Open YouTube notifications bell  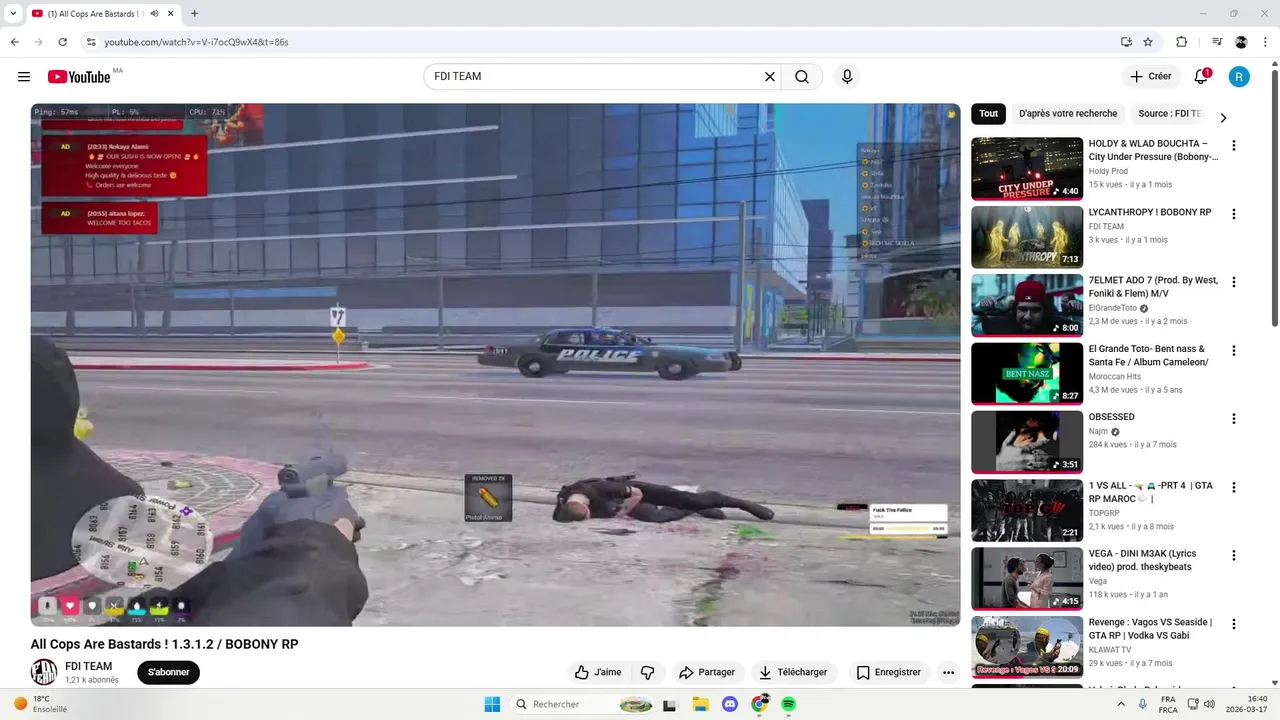click(x=1203, y=77)
